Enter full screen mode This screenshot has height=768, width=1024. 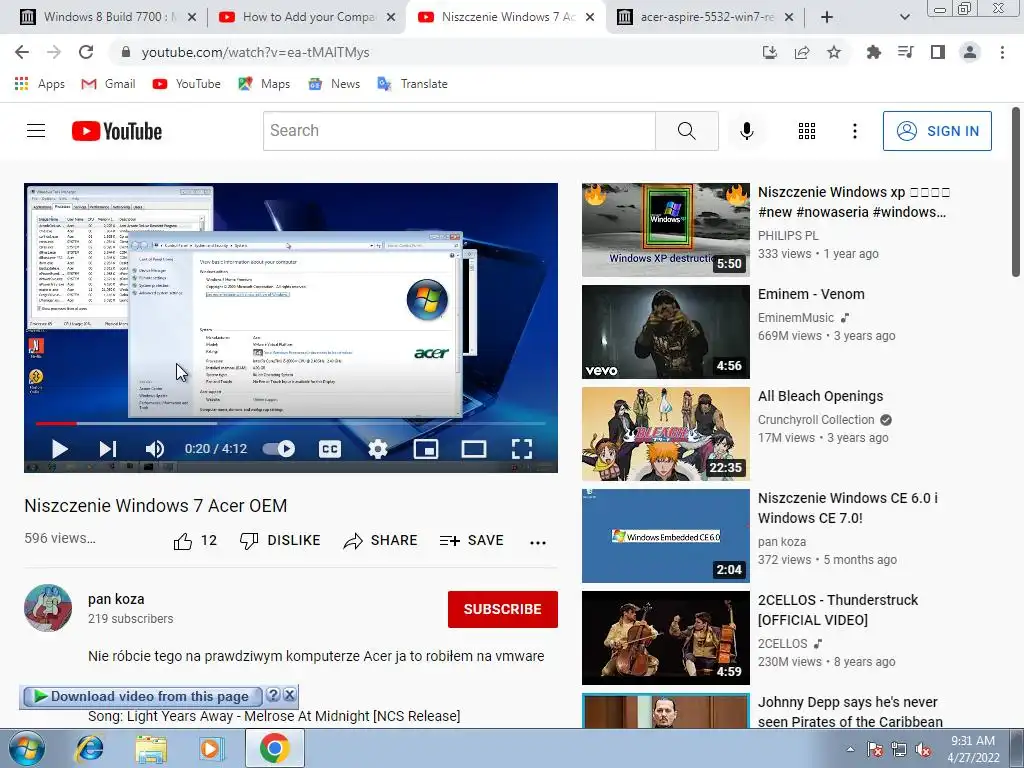tap(521, 449)
